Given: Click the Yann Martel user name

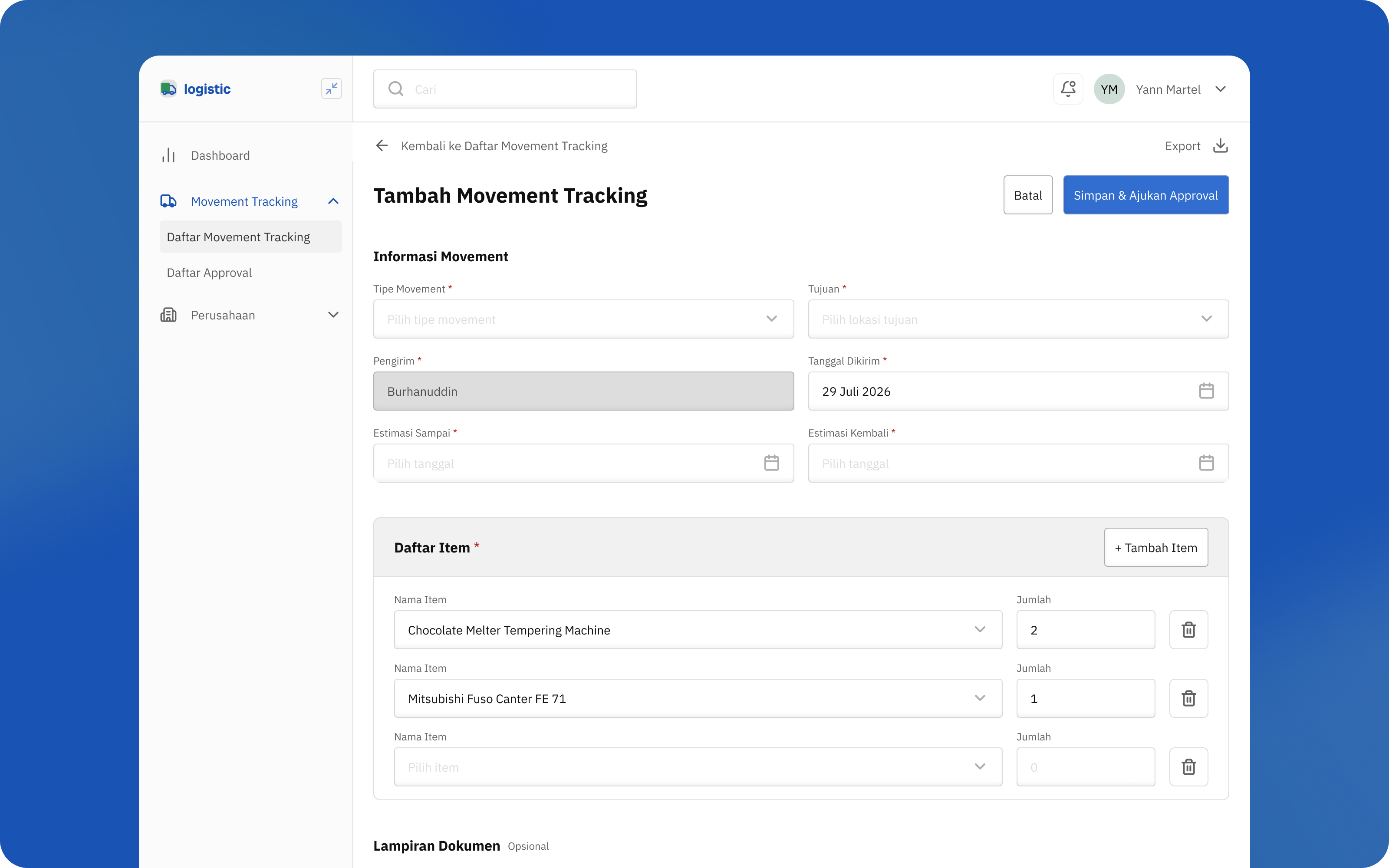Looking at the screenshot, I should pyautogui.click(x=1168, y=89).
